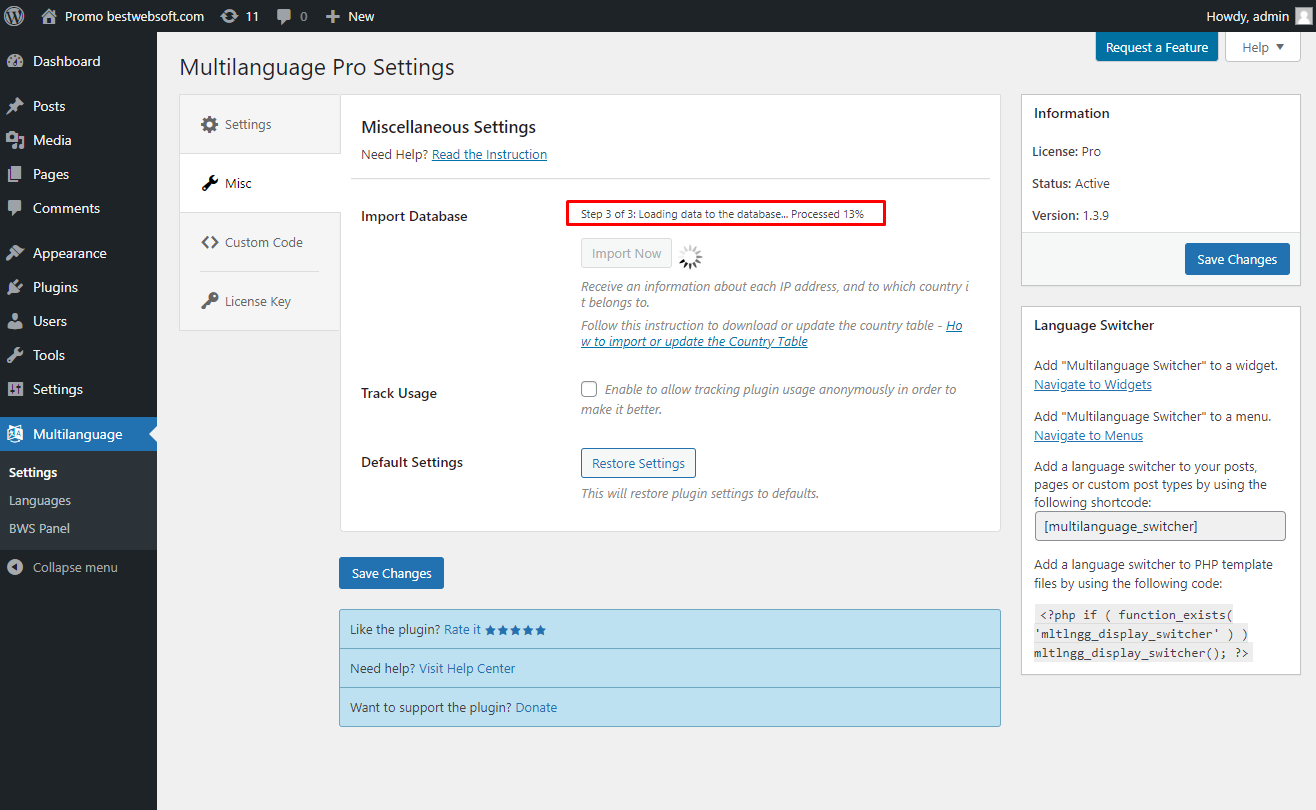1316x810 pixels.
Task: Open the Rate it link
Action: pos(462,630)
